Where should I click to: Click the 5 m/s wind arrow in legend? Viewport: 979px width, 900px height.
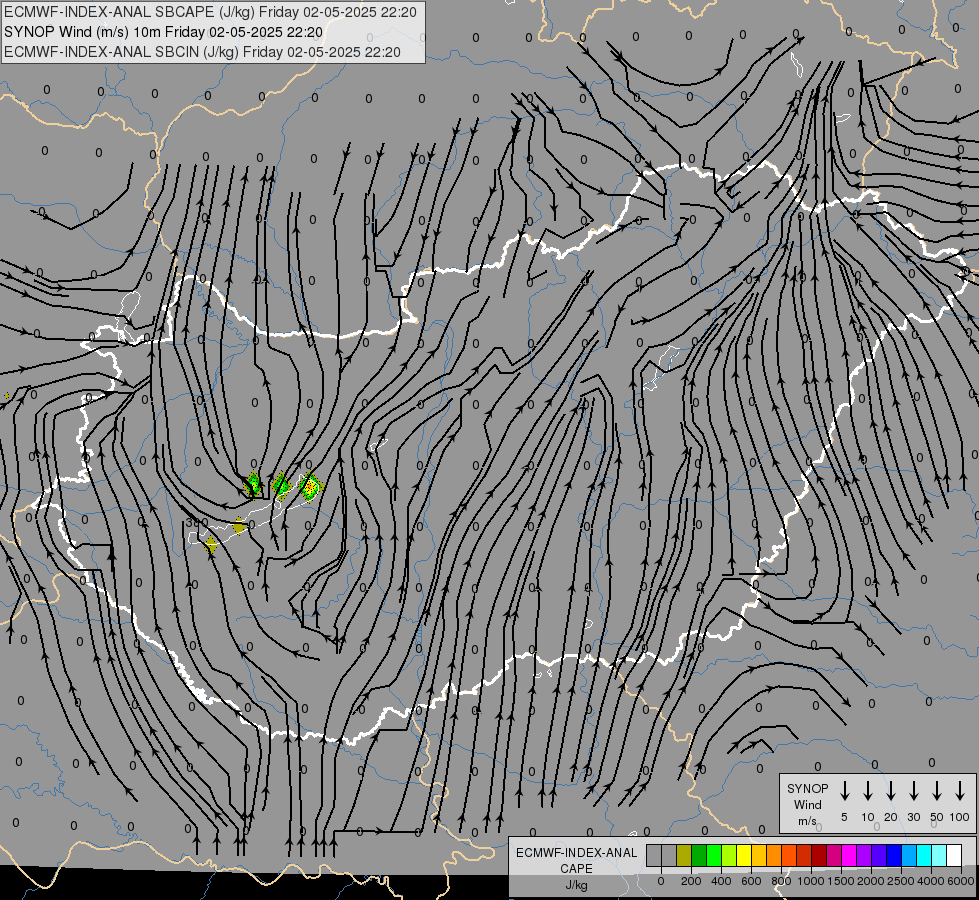[x=844, y=791]
